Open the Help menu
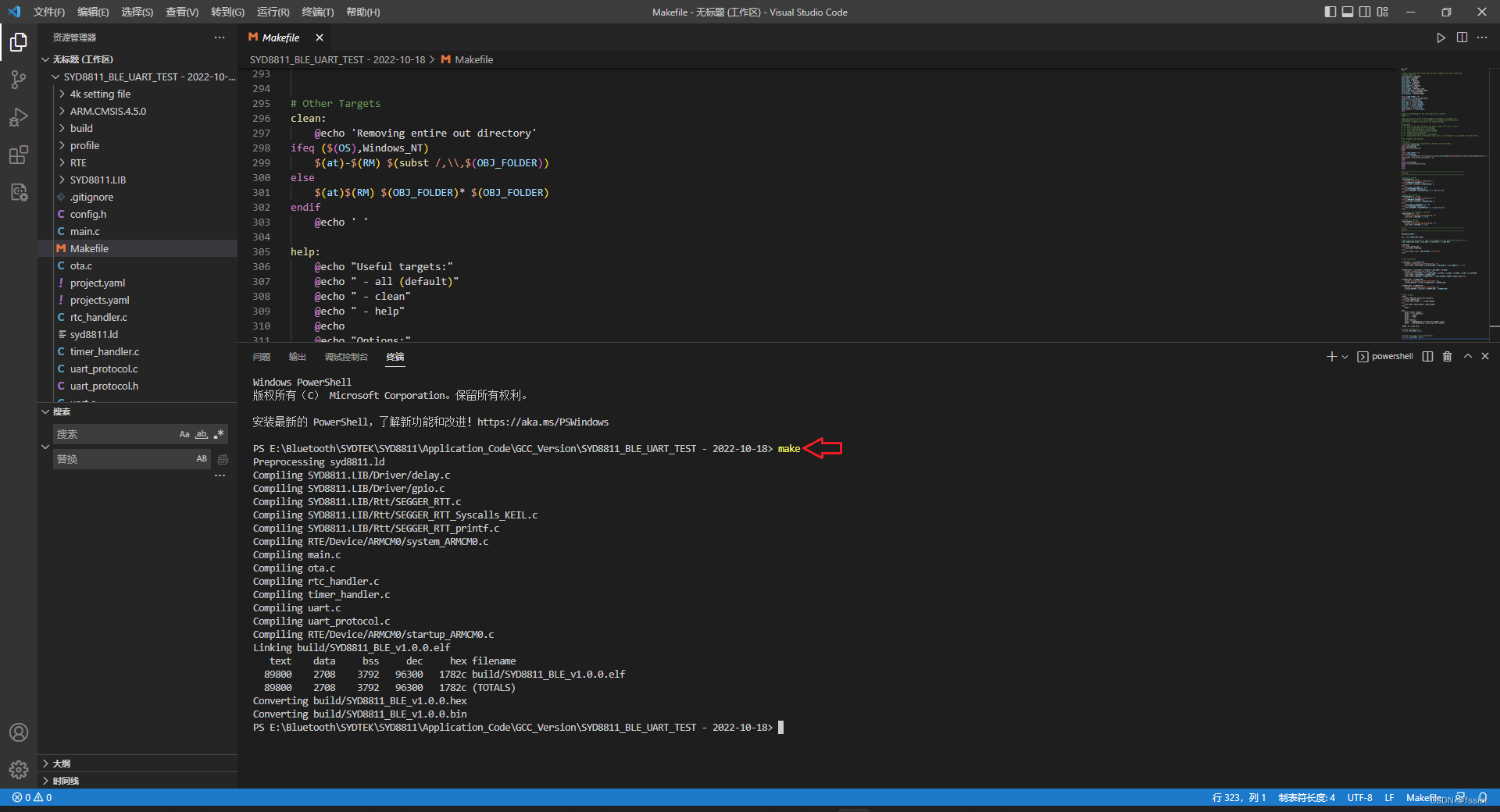This screenshot has width=1500, height=812. (363, 12)
